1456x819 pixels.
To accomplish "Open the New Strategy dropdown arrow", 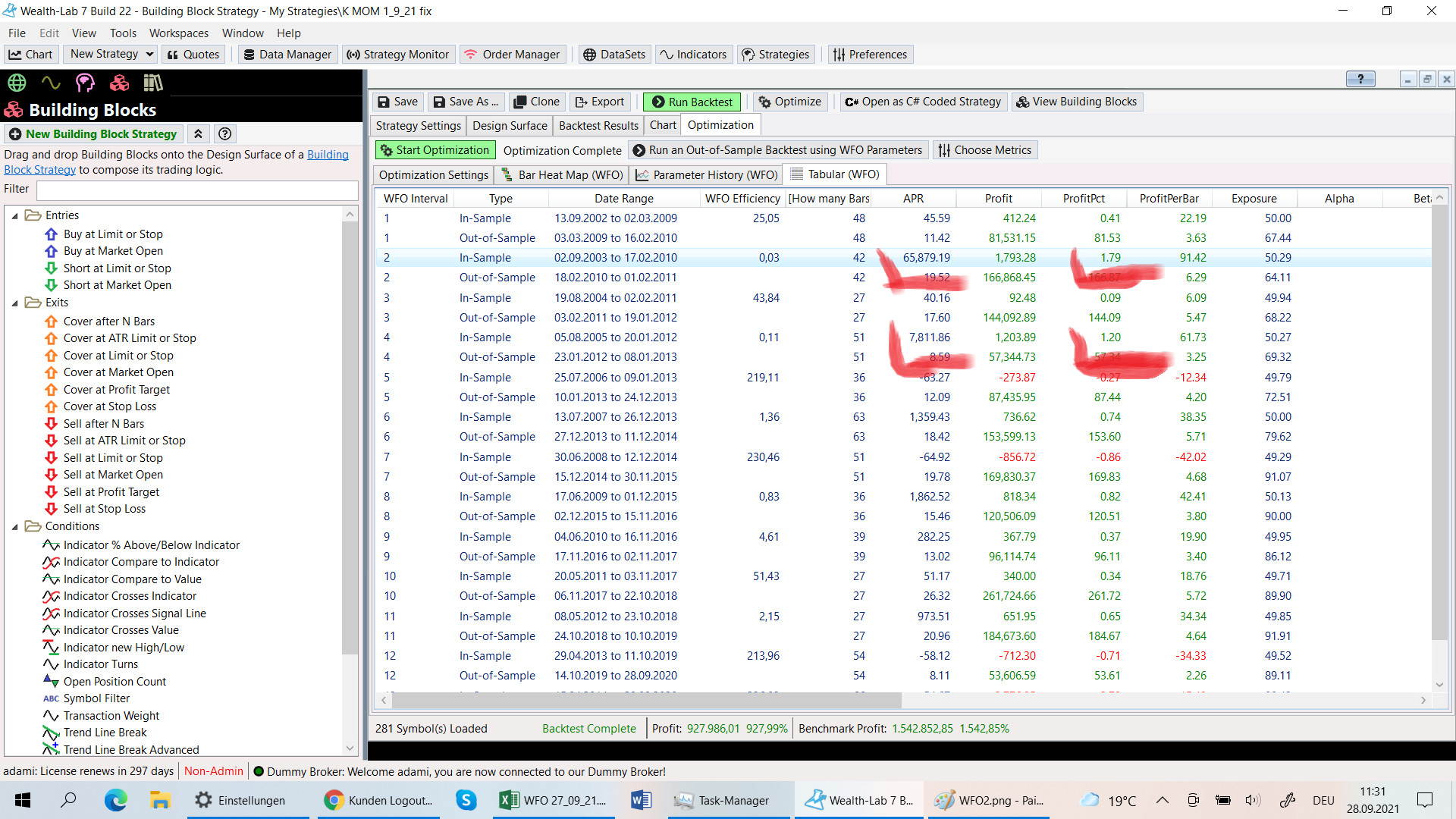I will [x=149, y=54].
